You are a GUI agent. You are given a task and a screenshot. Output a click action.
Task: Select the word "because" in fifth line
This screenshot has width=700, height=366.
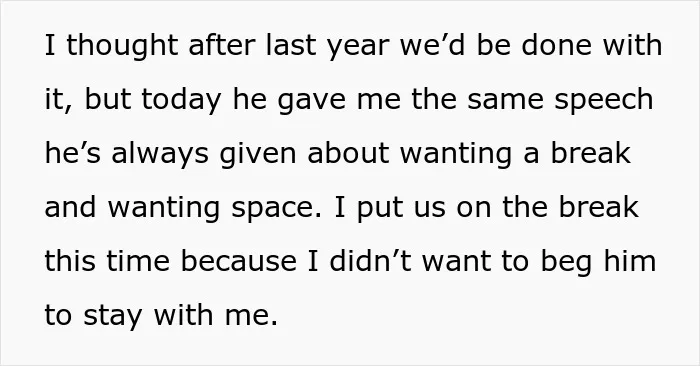point(238,261)
